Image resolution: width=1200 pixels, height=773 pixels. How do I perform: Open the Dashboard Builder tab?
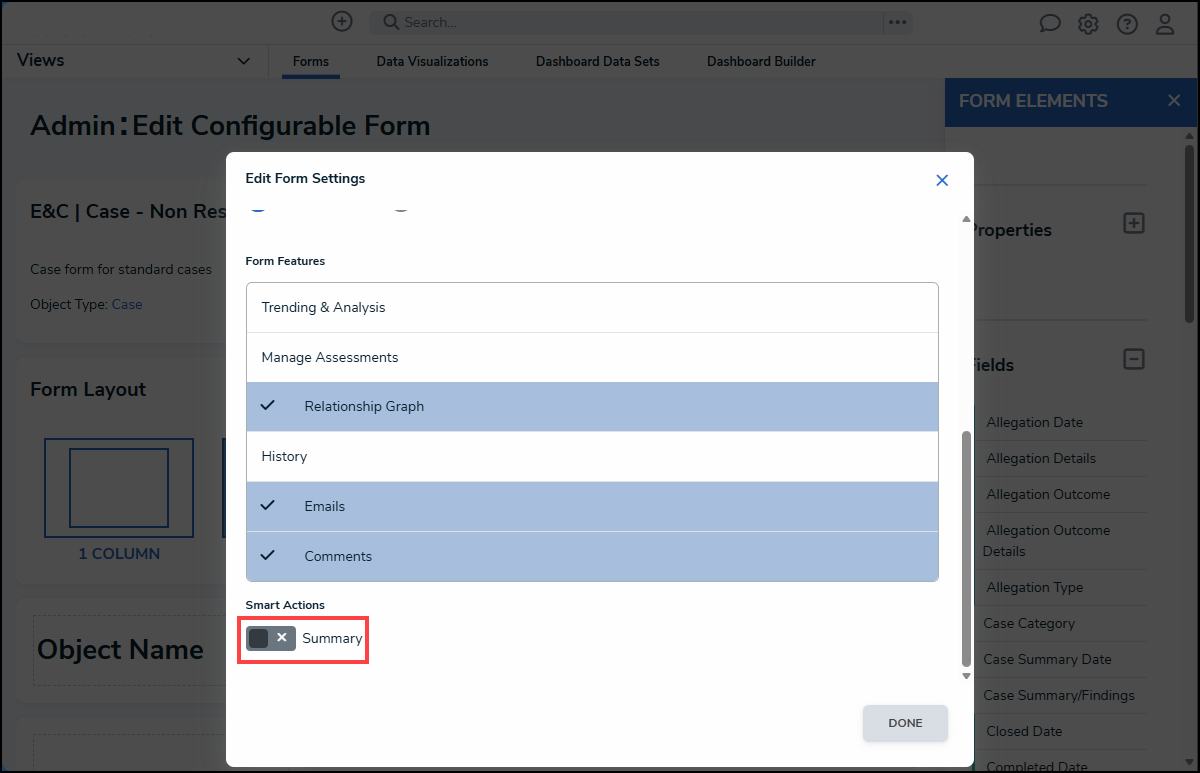point(761,62)
